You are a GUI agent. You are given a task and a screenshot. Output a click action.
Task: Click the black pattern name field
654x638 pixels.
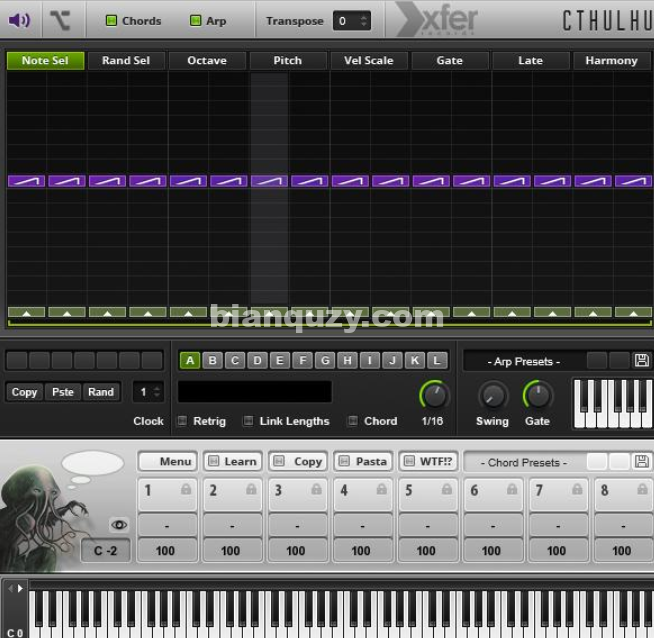coord(255,392)
